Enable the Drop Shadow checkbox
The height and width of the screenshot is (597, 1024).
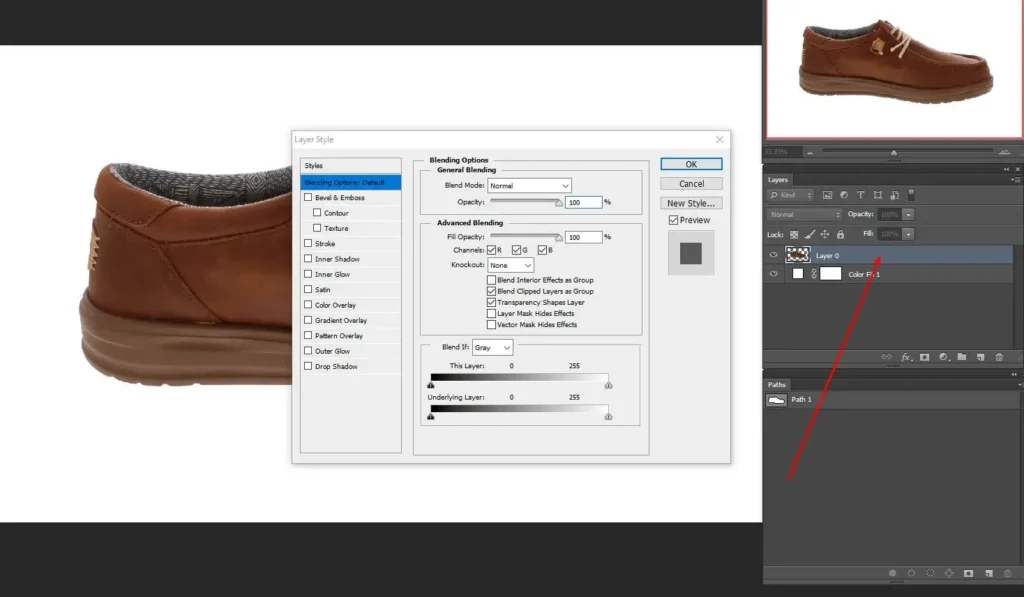[308, 366]
